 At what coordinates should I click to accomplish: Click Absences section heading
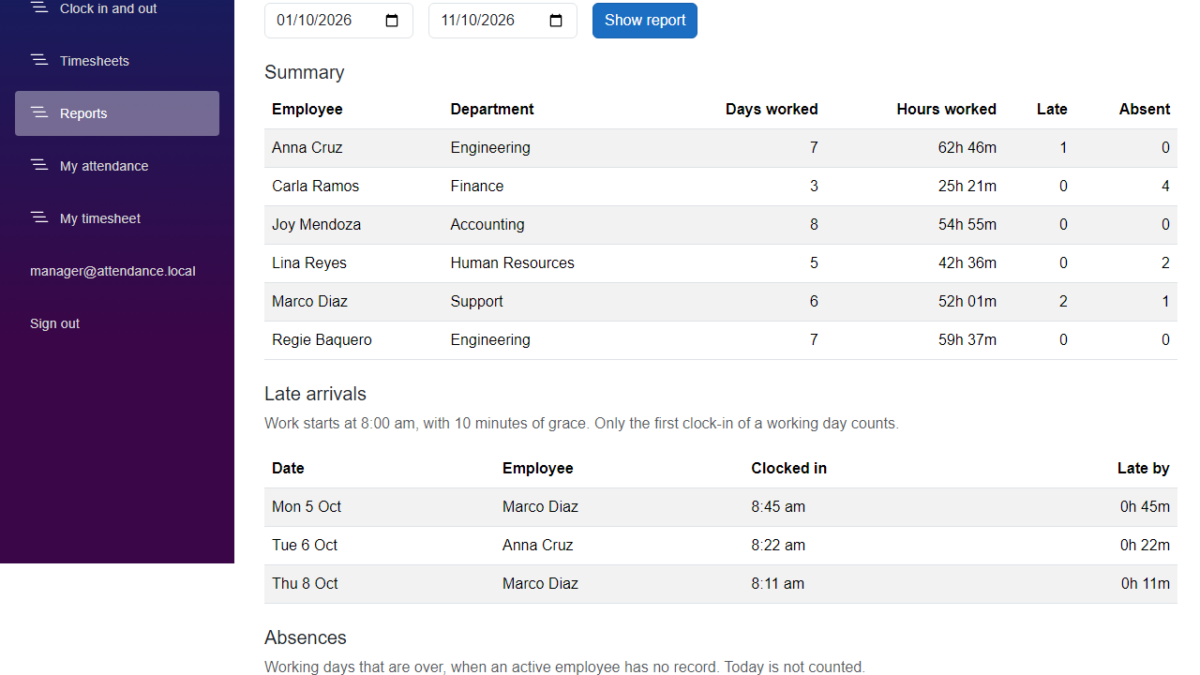tap(305, 638)
